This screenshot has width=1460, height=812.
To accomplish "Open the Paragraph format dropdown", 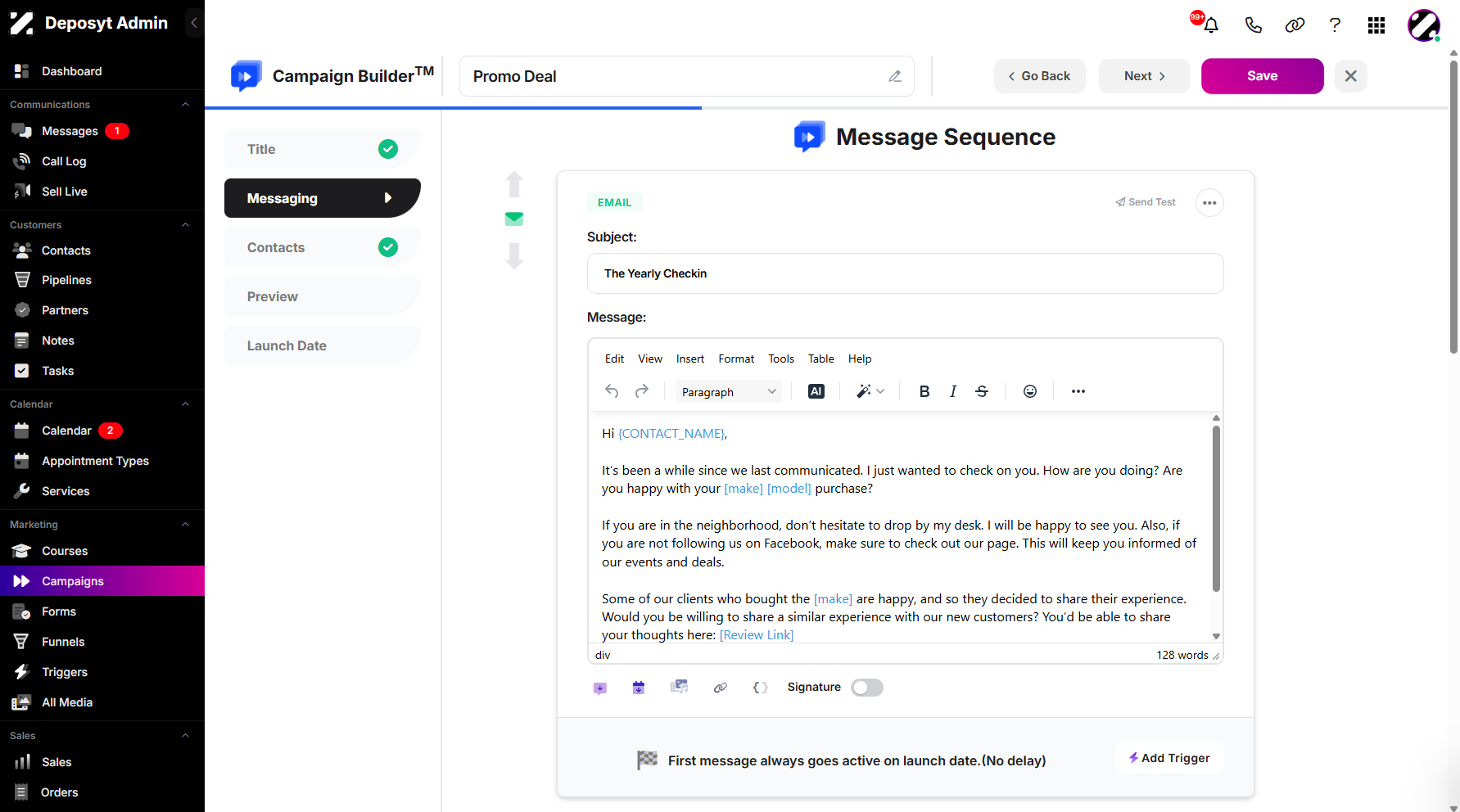I will (729, 392).
